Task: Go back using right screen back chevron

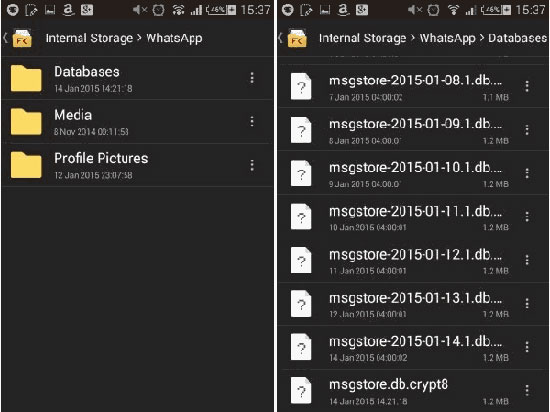Action: click(x=280, y=38)
